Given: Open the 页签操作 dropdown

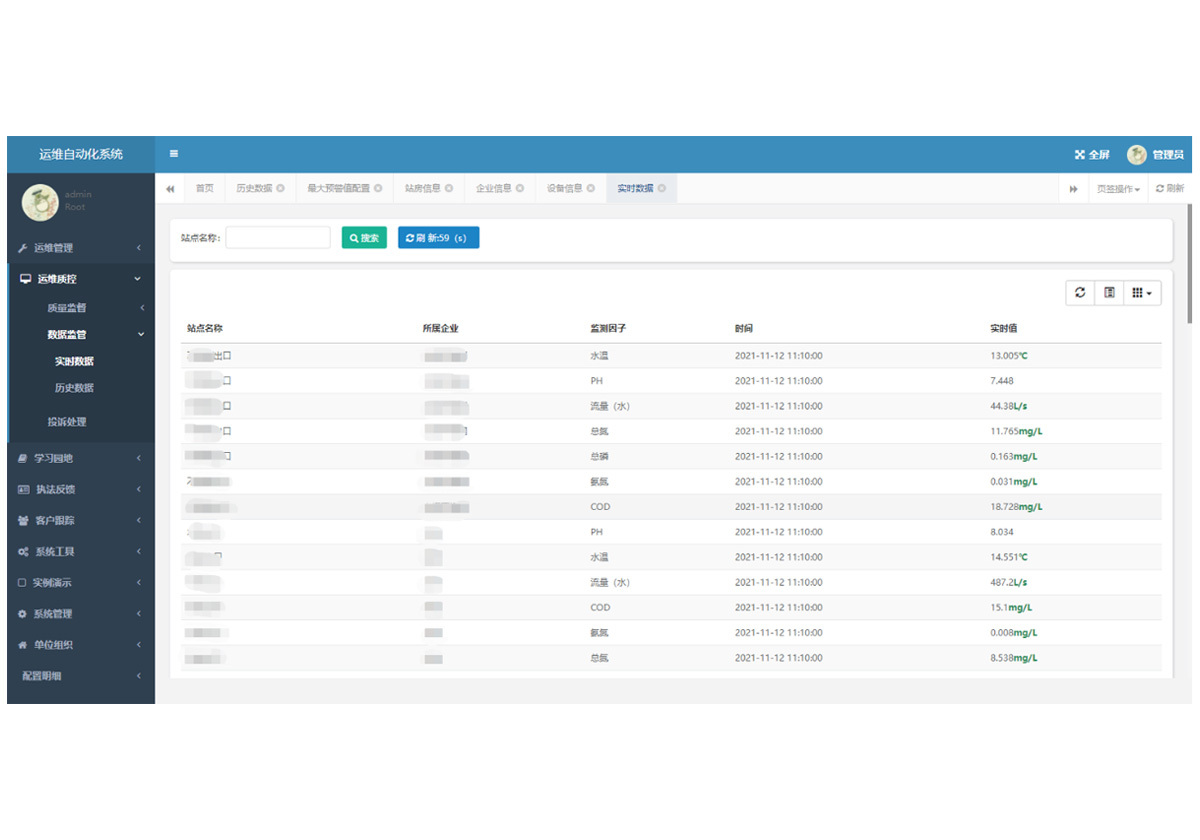Looking at the screenshot, I should tap(1118, 189).
